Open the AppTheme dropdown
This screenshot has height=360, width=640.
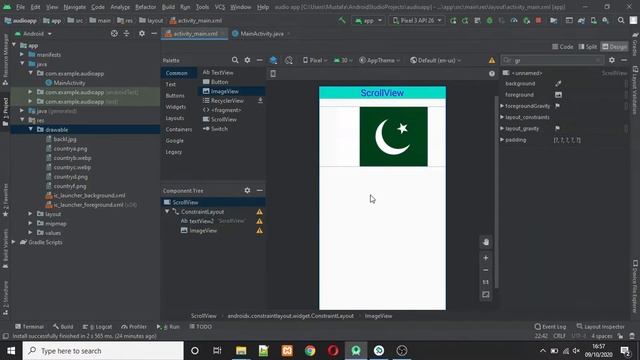point(380,60)
